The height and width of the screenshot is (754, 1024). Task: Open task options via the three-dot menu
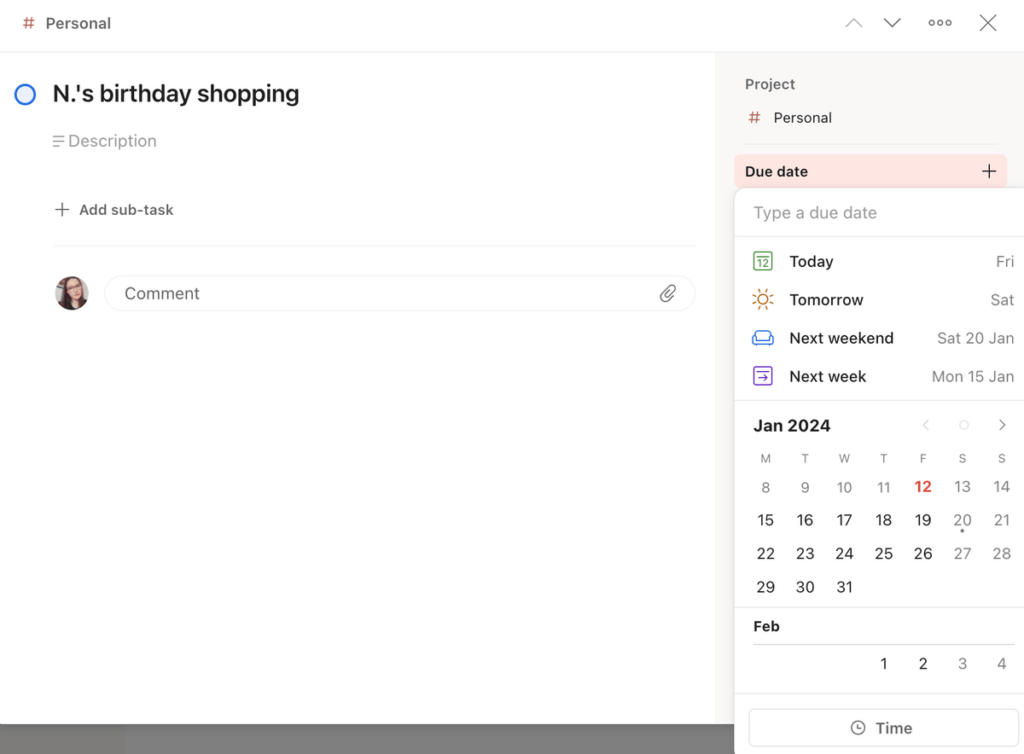coord(940,22)
